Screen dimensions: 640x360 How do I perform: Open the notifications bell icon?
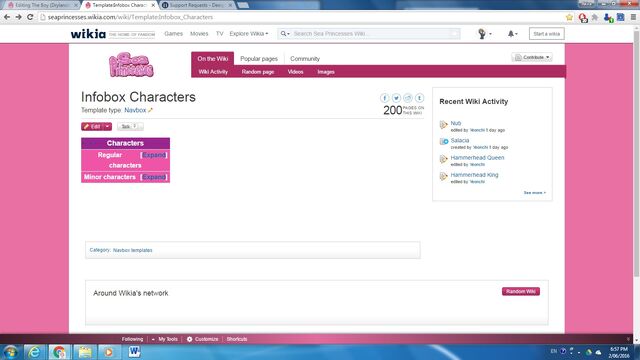click(512, 34)
